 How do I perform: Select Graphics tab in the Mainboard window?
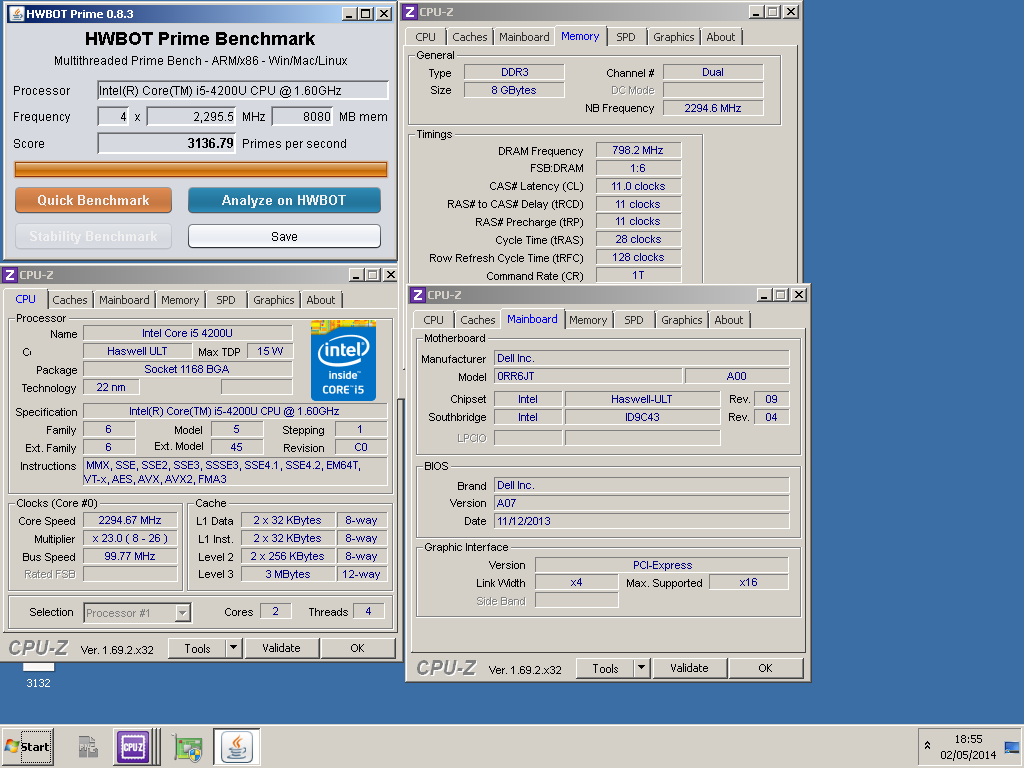point(681,320)
